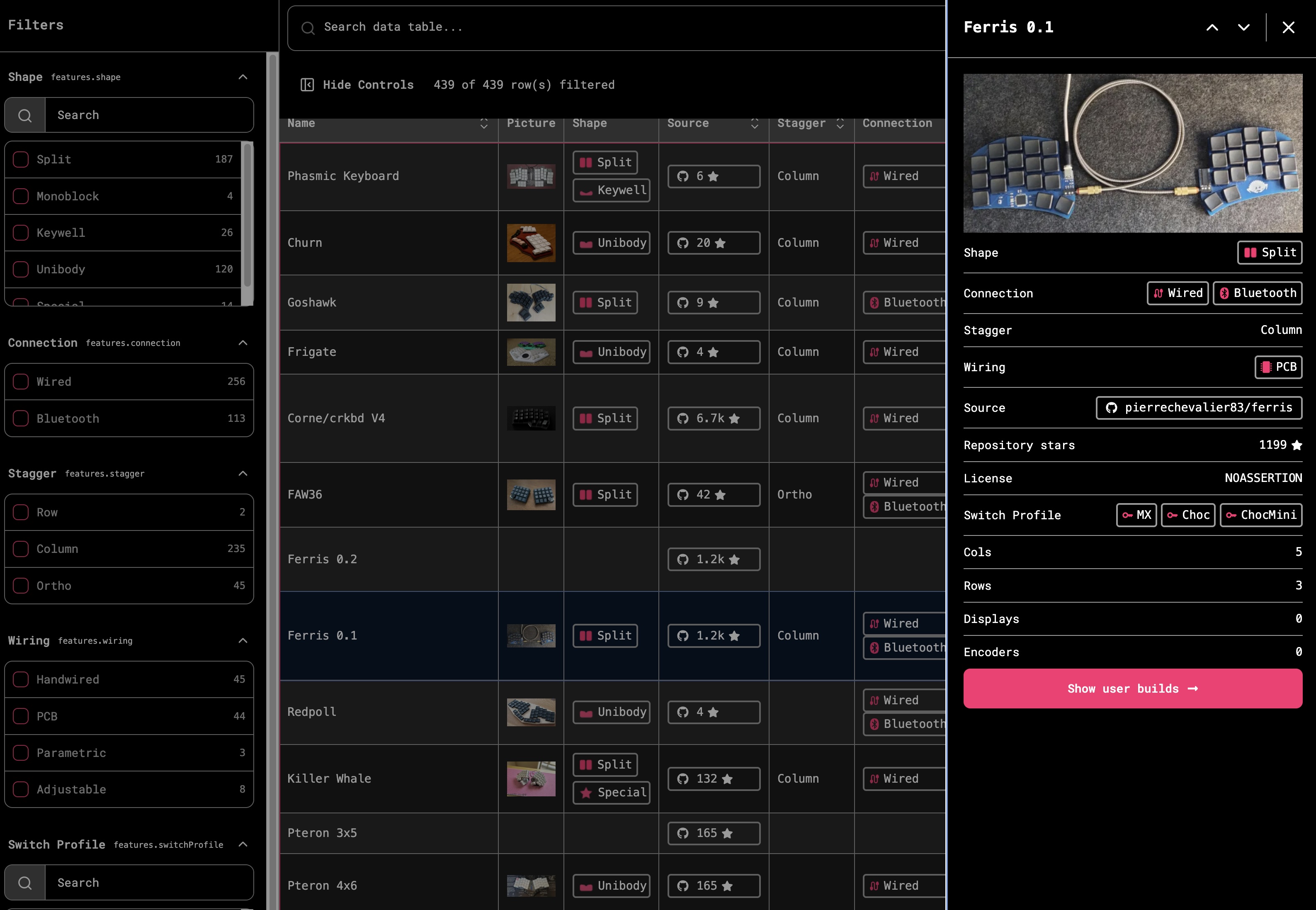Click the ChocMini switch profile badge
This screenshot has width=1316, height=910.
tap(1261, 516)
